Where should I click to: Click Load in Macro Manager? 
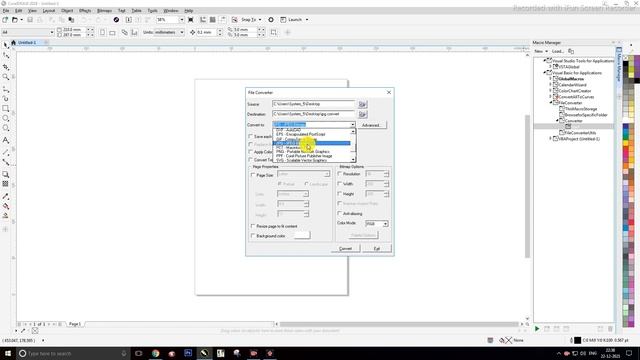[x=557, y=51]
